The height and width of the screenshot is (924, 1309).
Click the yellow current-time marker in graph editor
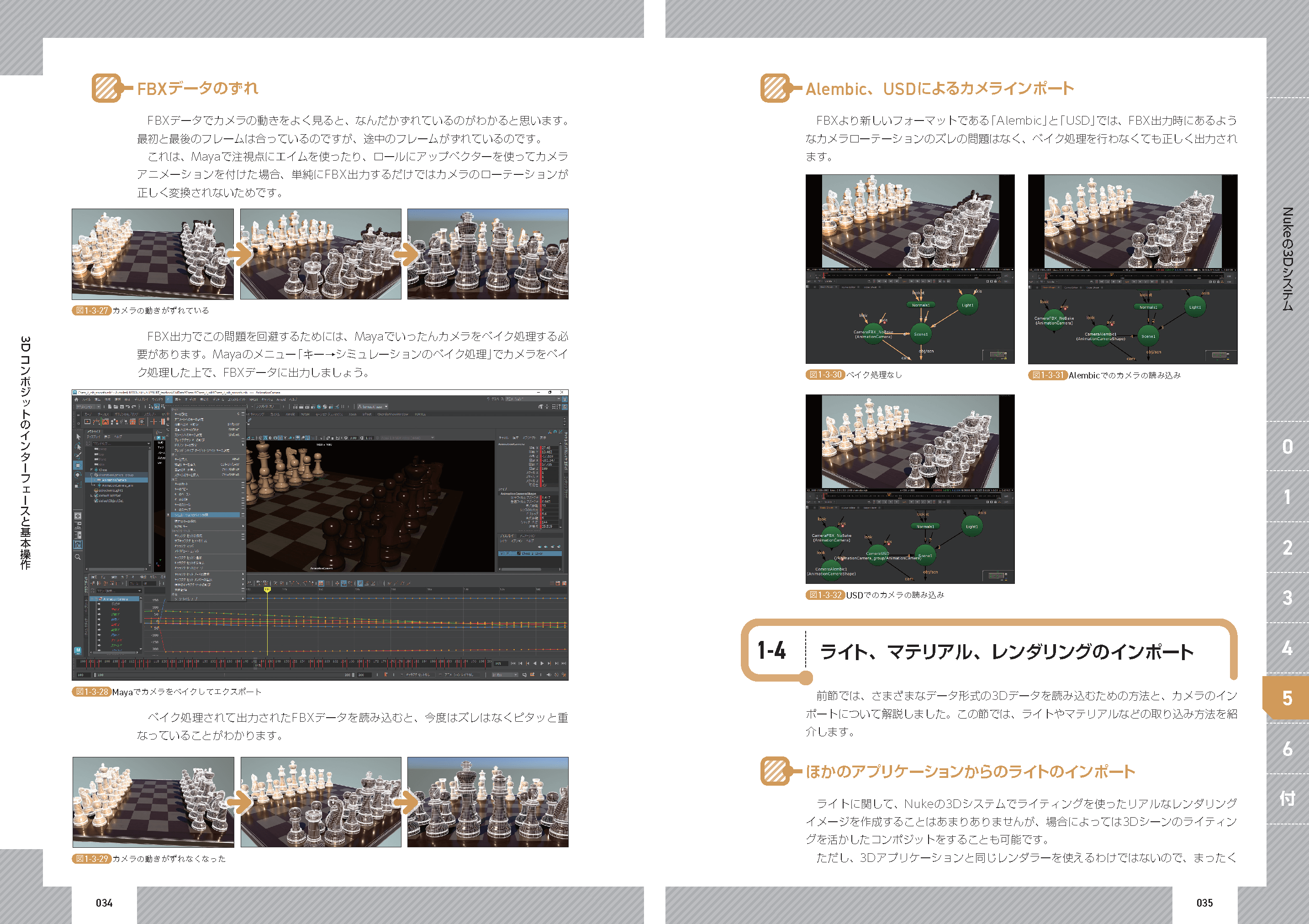click(267, 589)
